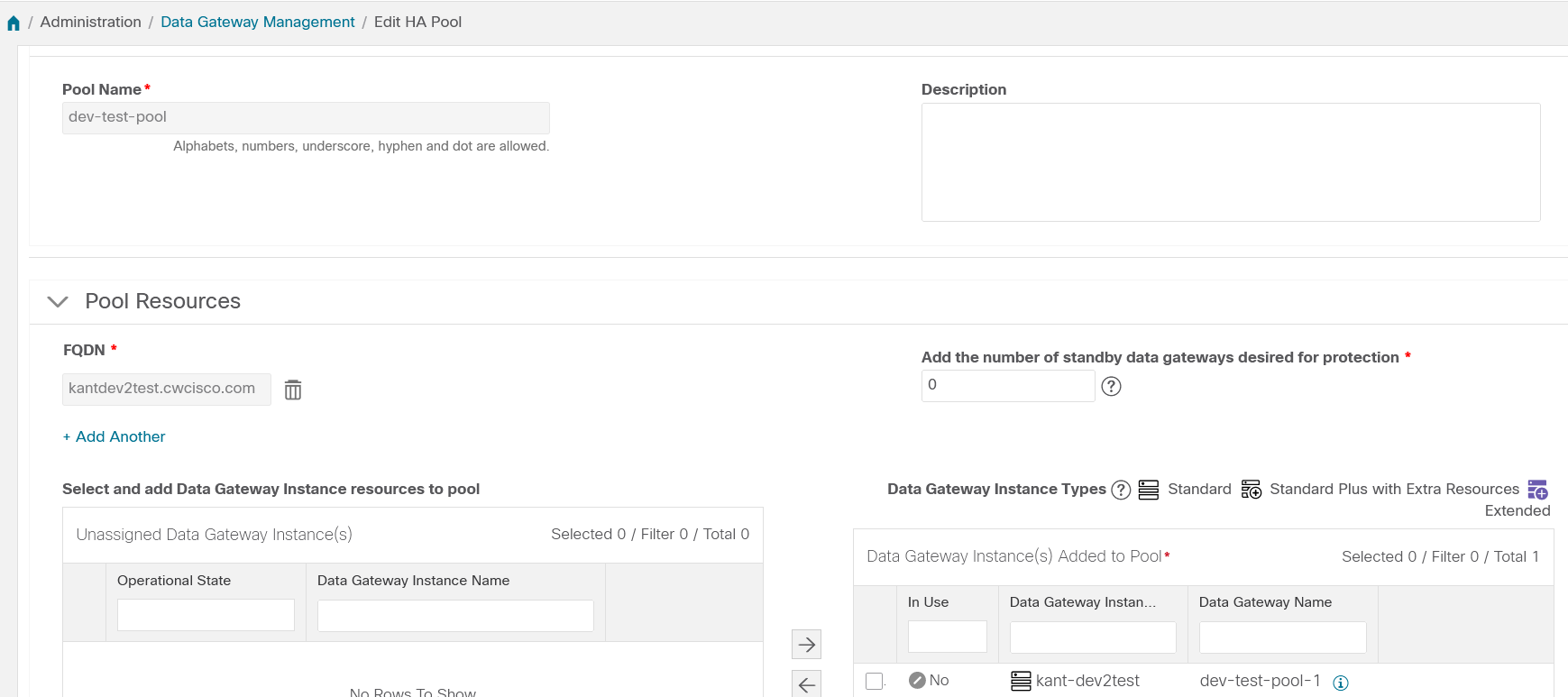This screenshot has width=1568, height=697.
Task: Click the Standard instance type icon
Action: [x=1149, y=490]
